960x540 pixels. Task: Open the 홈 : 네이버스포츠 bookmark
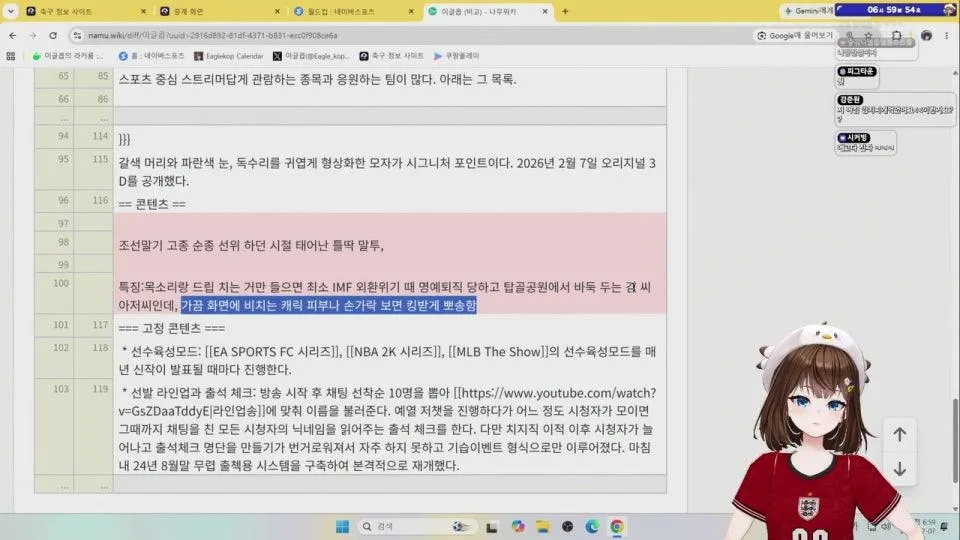[x=151, y=56]
